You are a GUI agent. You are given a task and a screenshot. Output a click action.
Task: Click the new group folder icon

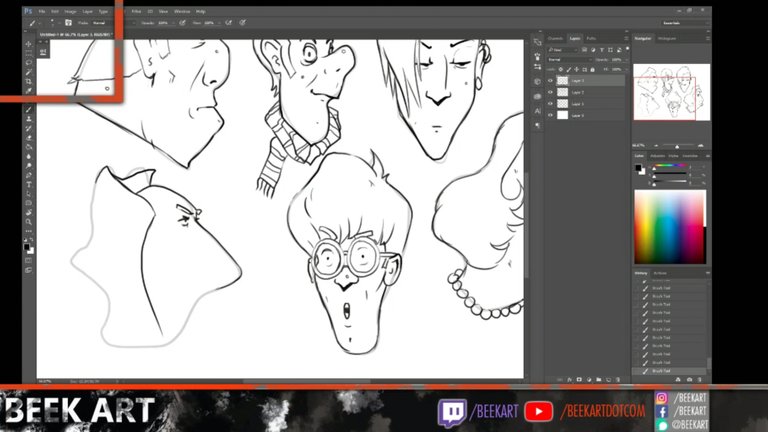[x=597, y=379]
